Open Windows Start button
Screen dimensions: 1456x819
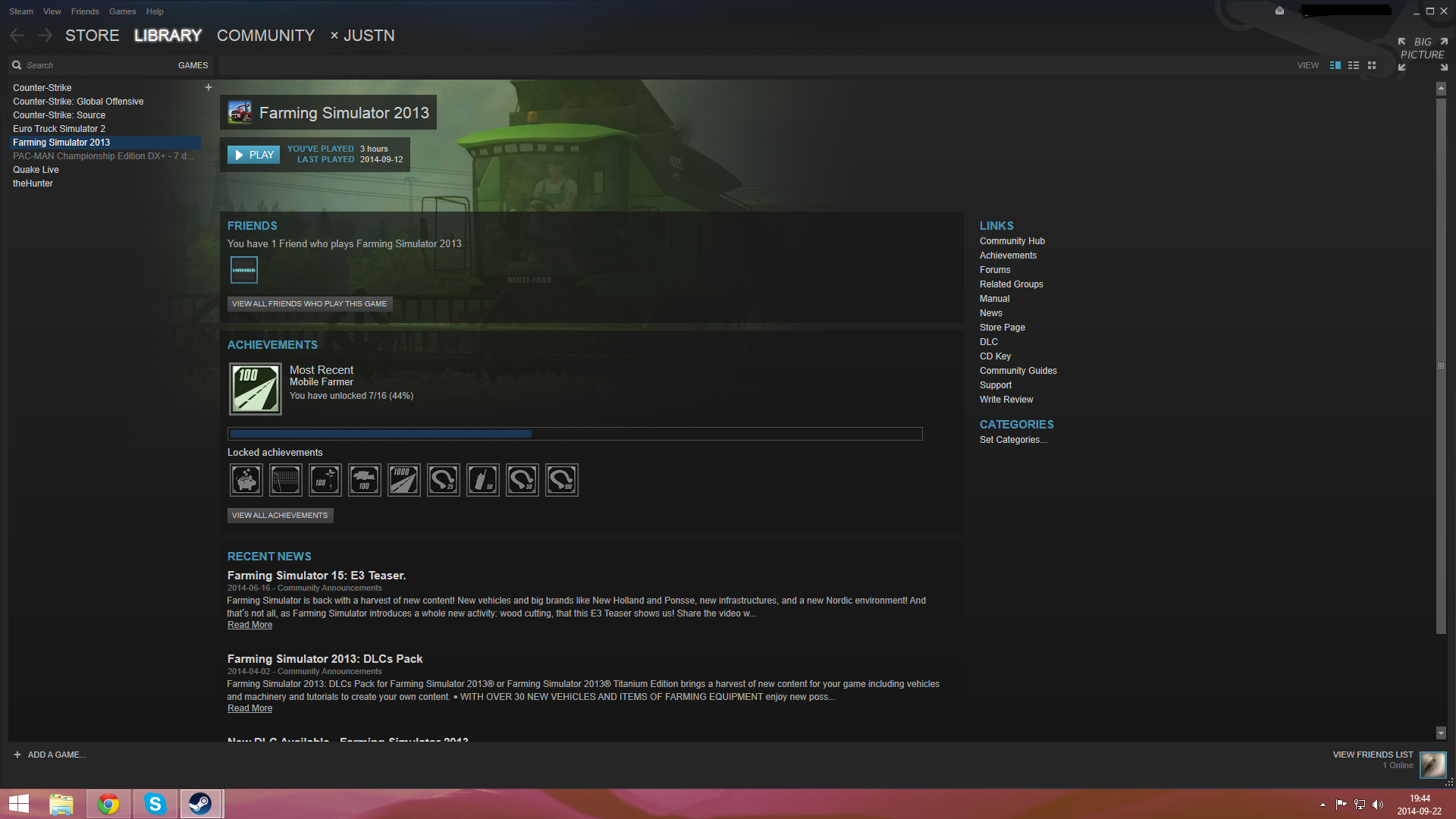coord(19,804)
